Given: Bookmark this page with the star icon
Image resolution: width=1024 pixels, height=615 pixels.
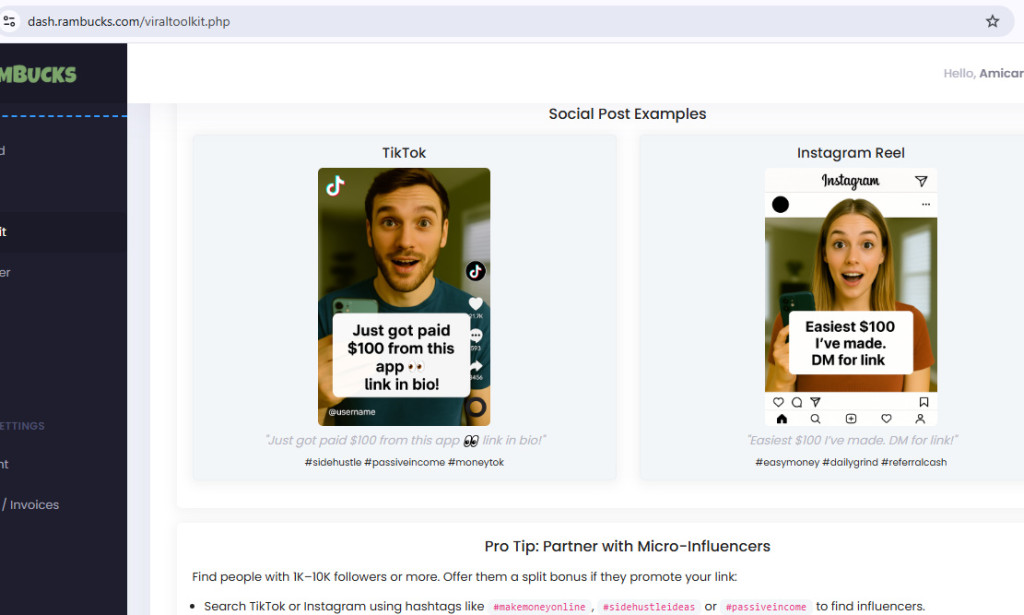Looking at the screenshot, I should click(992, 21).
